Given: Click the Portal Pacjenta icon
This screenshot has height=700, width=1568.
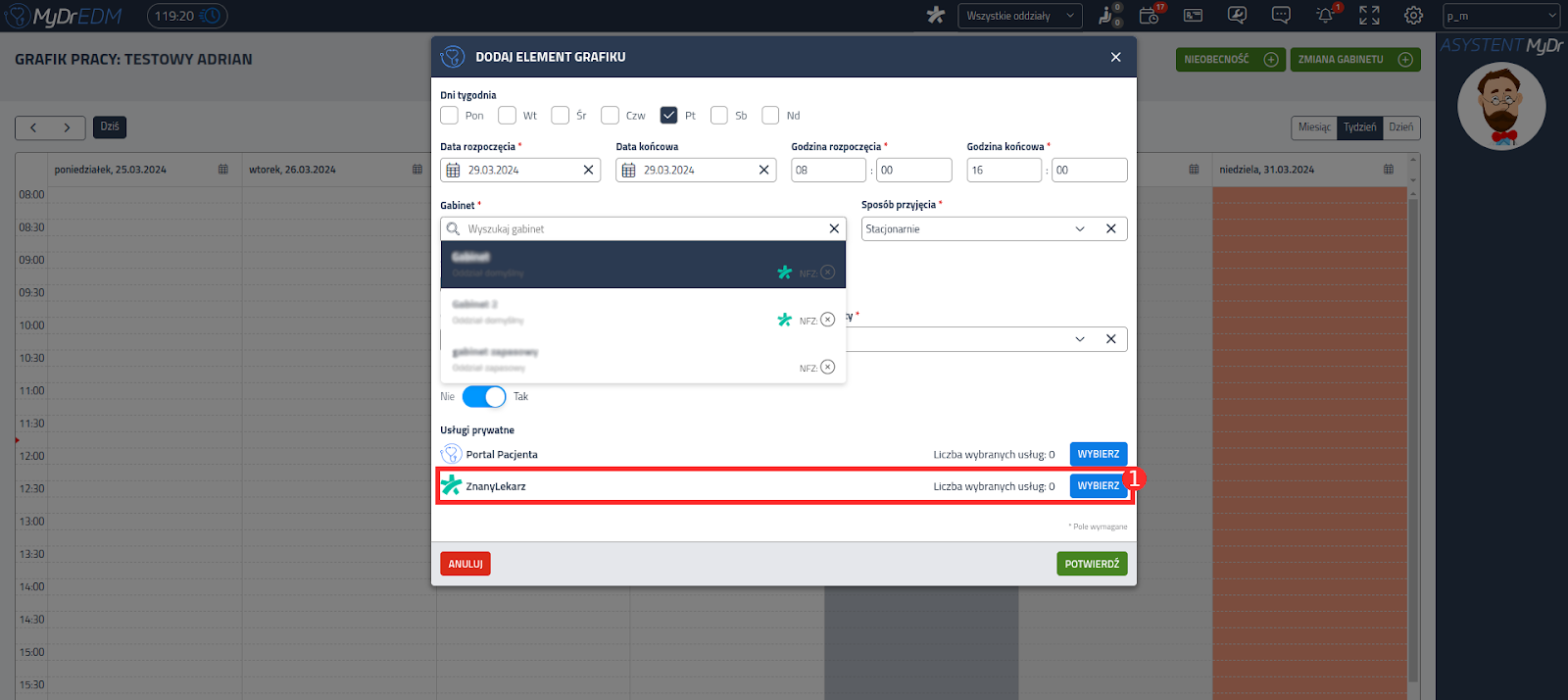Looking at the screenshot, I should pos(451,454).
